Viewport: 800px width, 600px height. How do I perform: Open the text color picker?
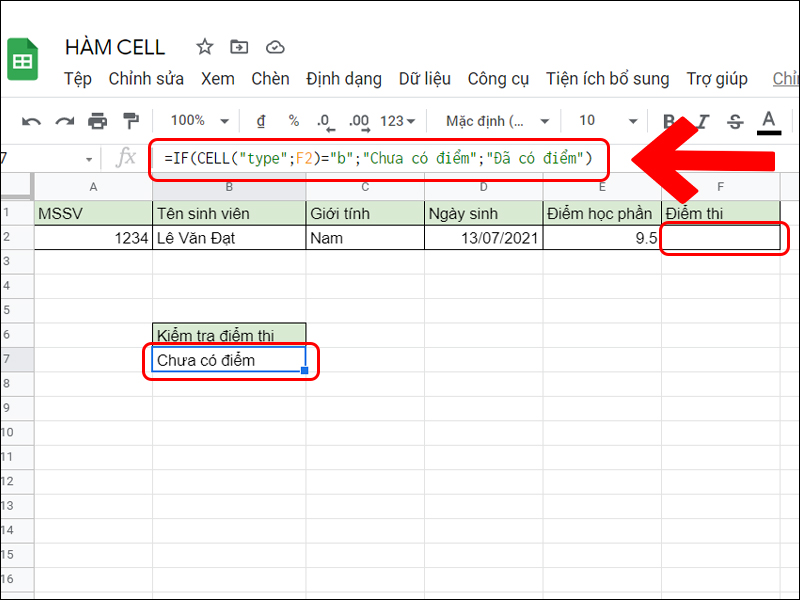tap(768, 120)
